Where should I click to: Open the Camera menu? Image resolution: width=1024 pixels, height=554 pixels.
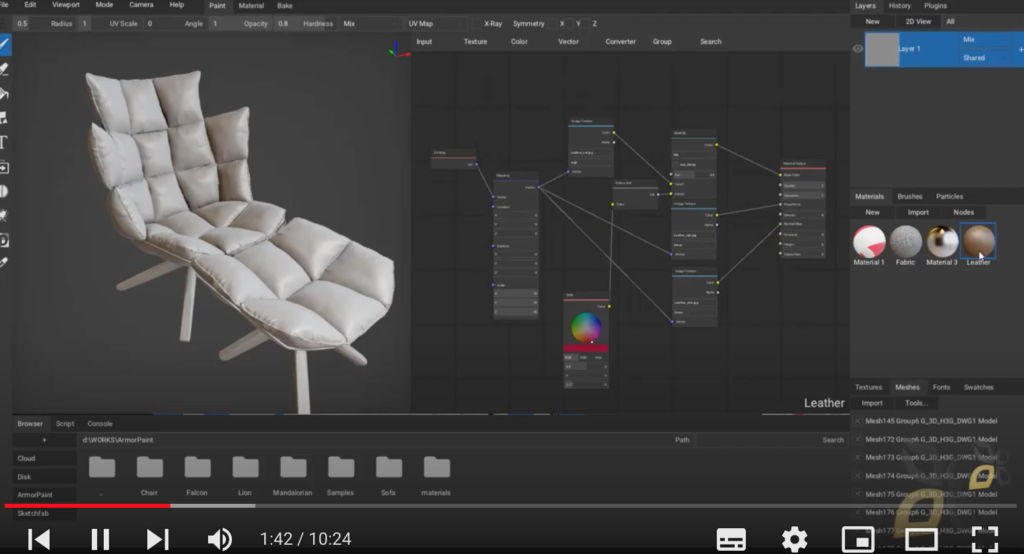tap(141, 5)
